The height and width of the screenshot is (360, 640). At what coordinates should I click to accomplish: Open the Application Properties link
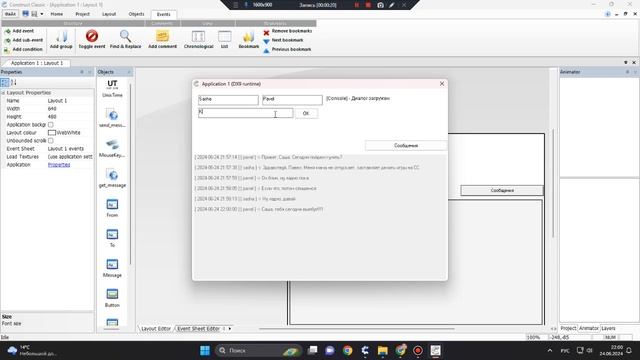coord(59,164)
